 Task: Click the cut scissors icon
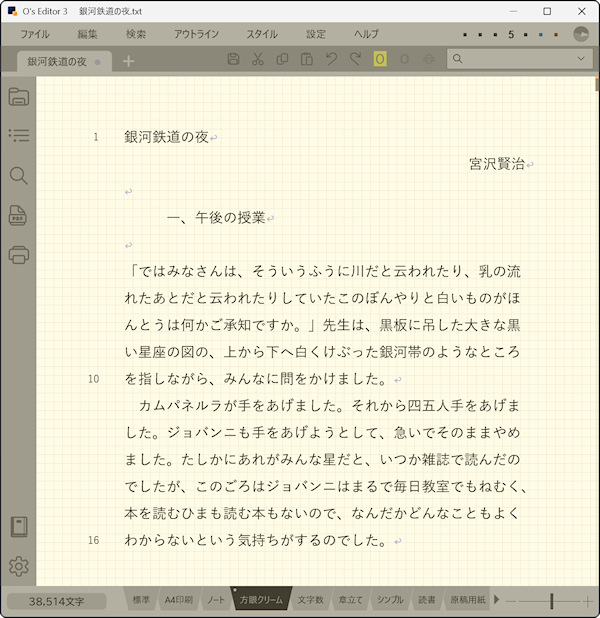click(x=257, y=60)
